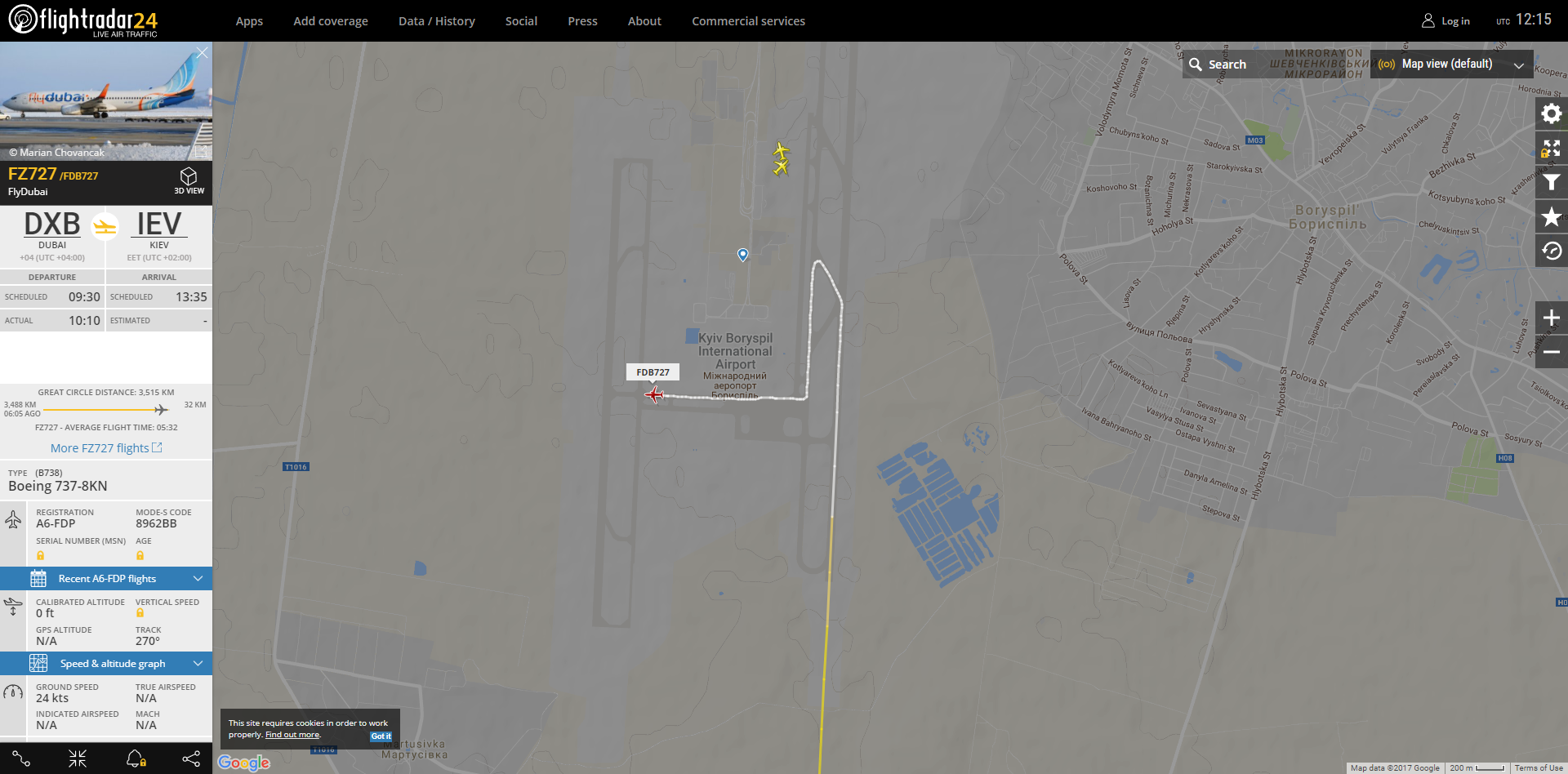Dismiss cookie notice with Got it
The width and height of the screenshot is (1568, 774).
point(381,736)
